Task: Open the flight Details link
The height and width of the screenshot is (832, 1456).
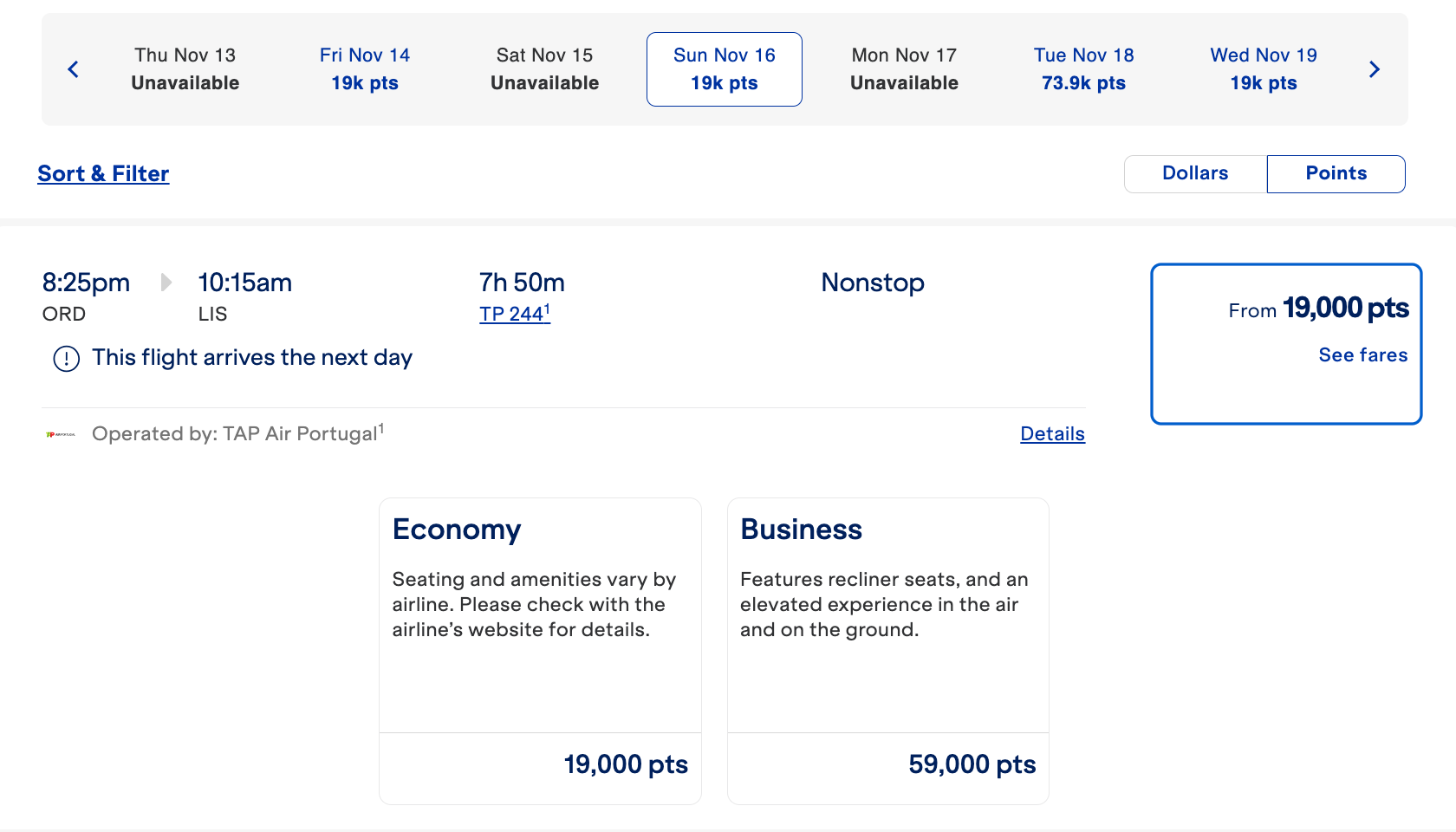Action: (1052, 434)
